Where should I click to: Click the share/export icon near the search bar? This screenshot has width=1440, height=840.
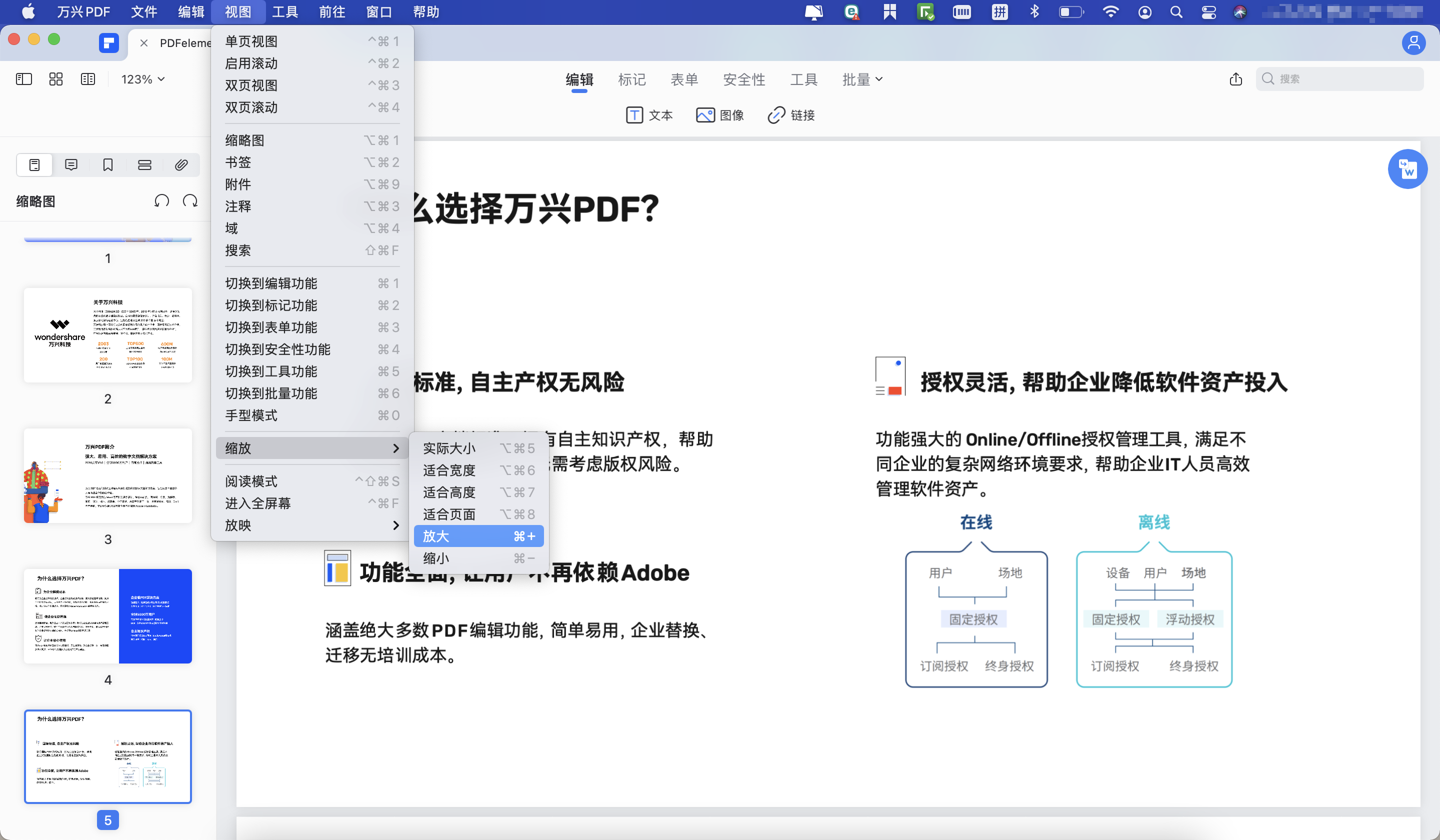tap(1236, 79)
